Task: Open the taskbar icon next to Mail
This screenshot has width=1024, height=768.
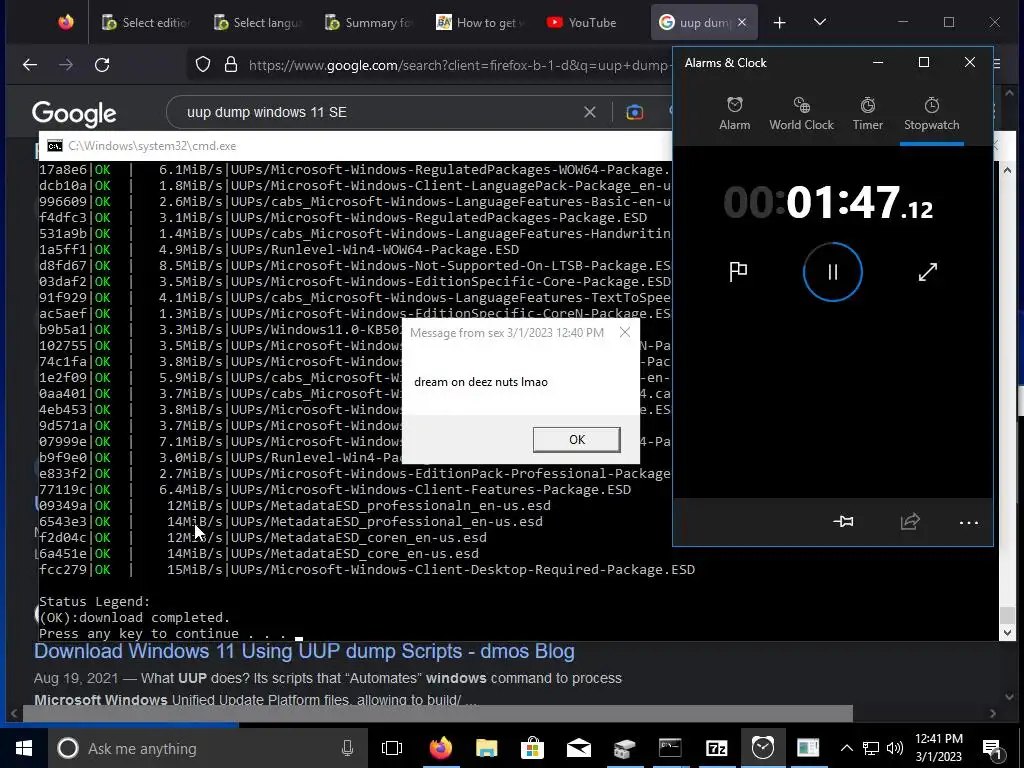Action: point(624,748)
